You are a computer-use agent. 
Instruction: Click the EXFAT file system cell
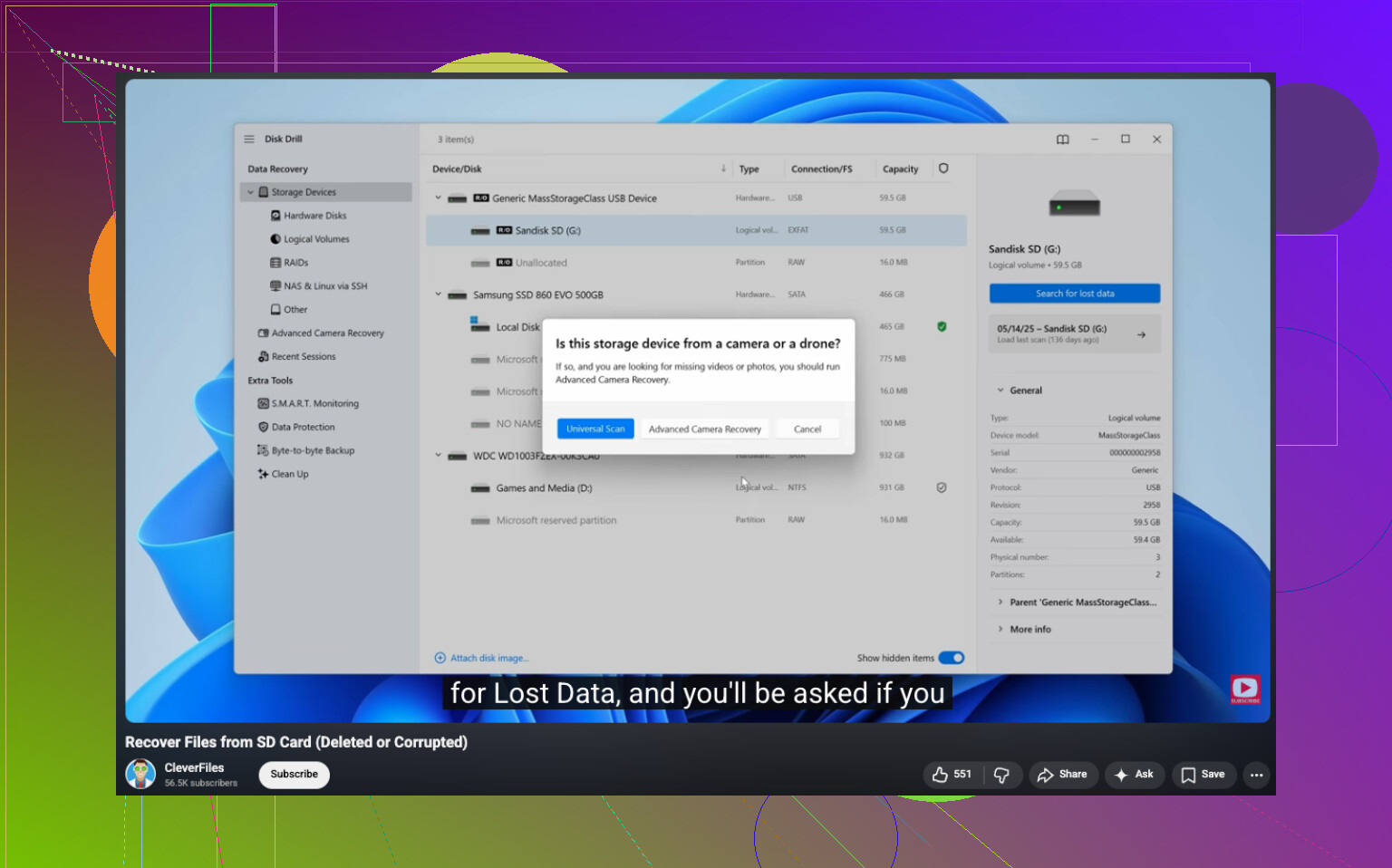tap(798, 230)
